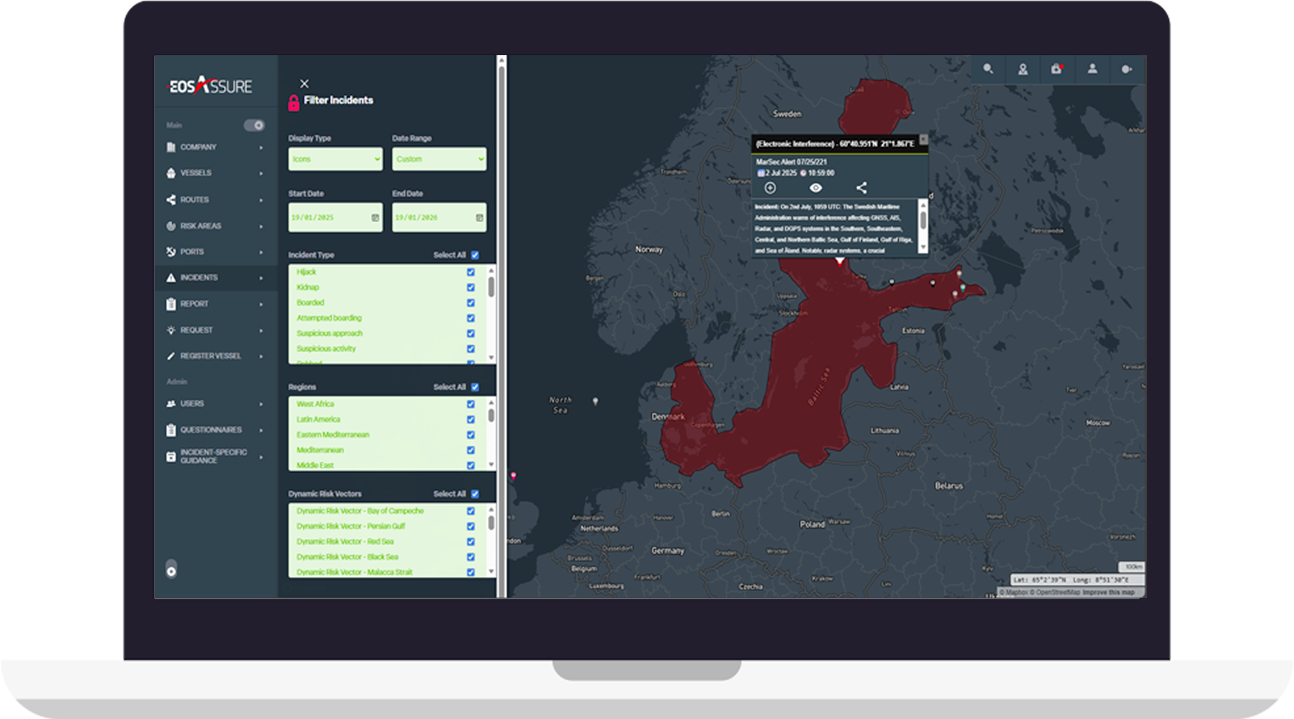
Task: Flip the Main sidebar toggle switch
Action: point(254,125)
